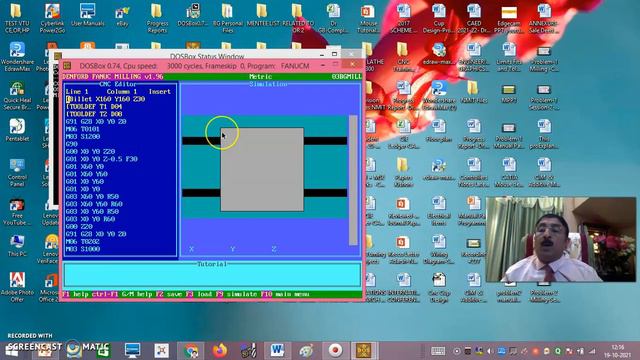640x360 pixels.
Task: Click the G/M help ctrl-F1 option
Action: 121,294
